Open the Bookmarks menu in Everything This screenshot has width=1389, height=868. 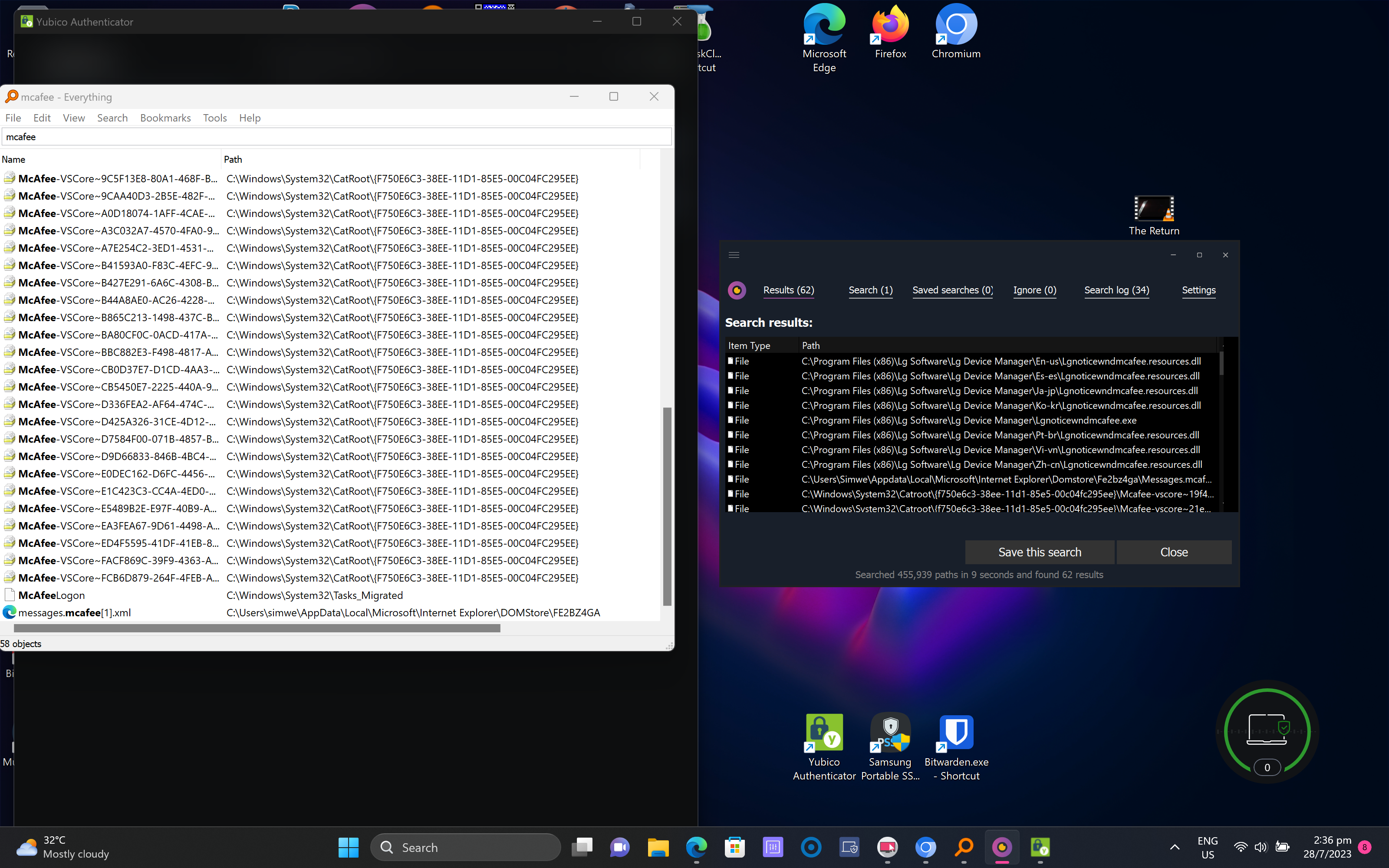coord(165,118)
